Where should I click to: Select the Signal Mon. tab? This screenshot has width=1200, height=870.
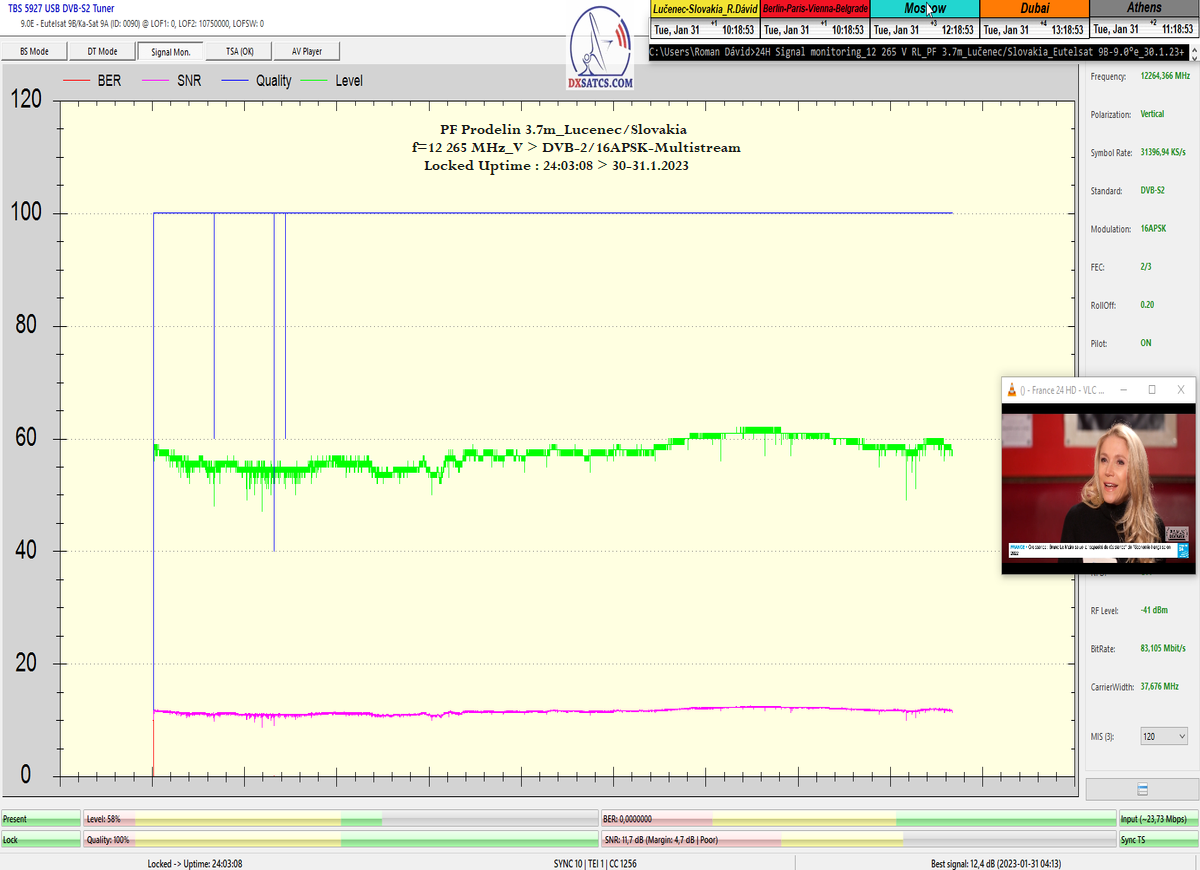[170, 51]
